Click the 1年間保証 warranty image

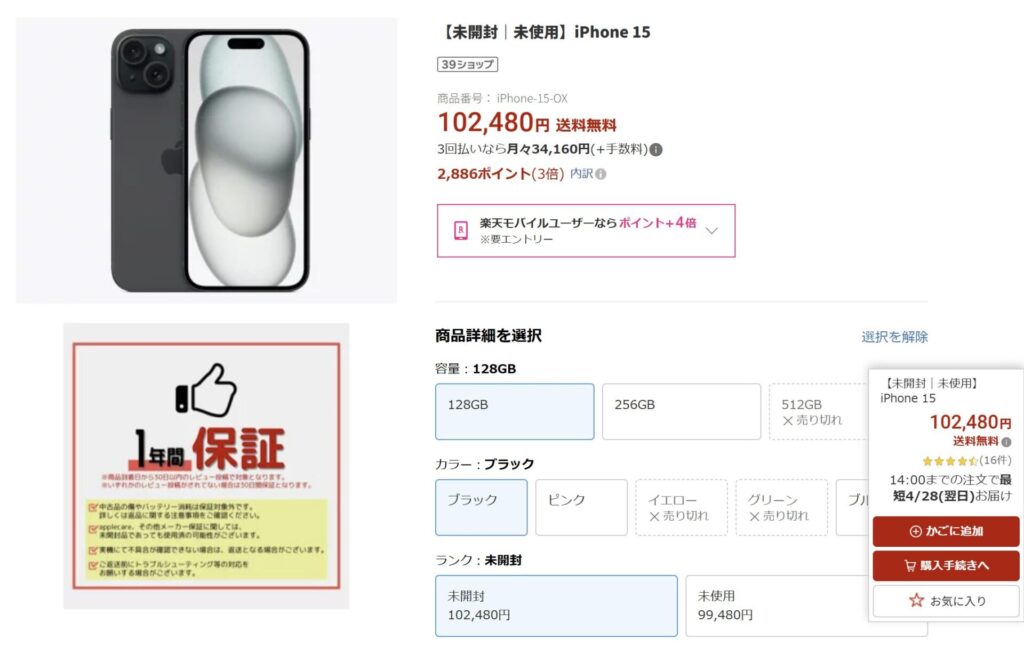coord(206,466)
